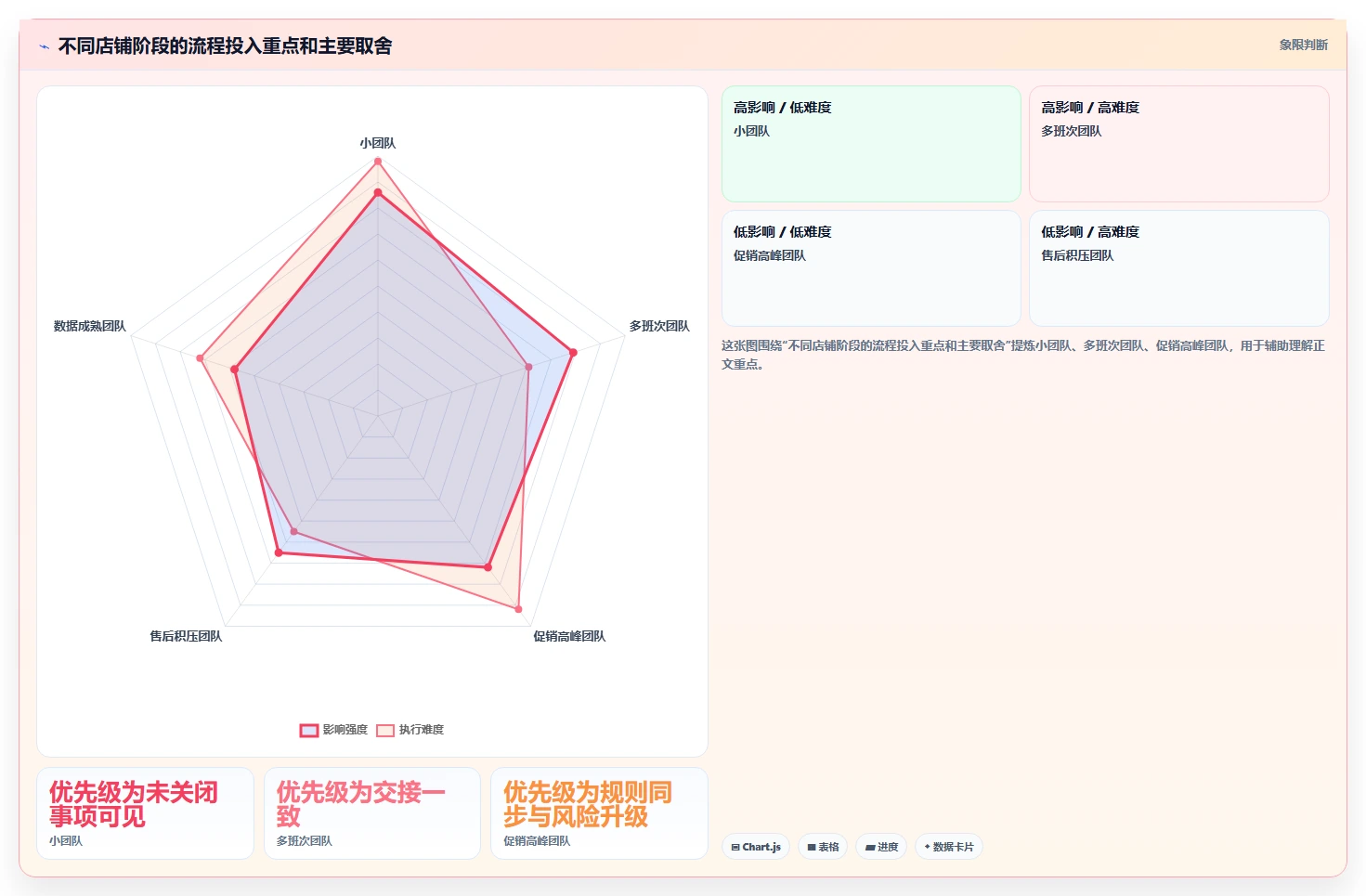The image size is (1366, 896).
Task: Click the 执行难度 legend label text
Action: [x=422, y=730]
